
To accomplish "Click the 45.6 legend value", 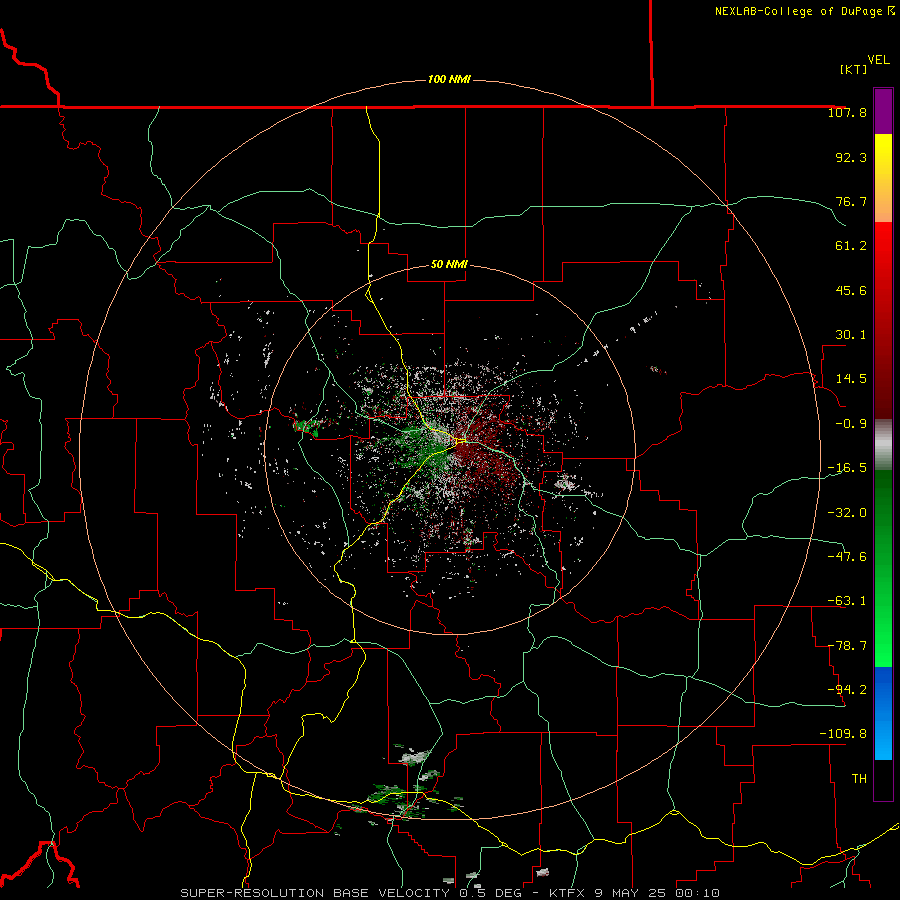I will coord(851,290).
